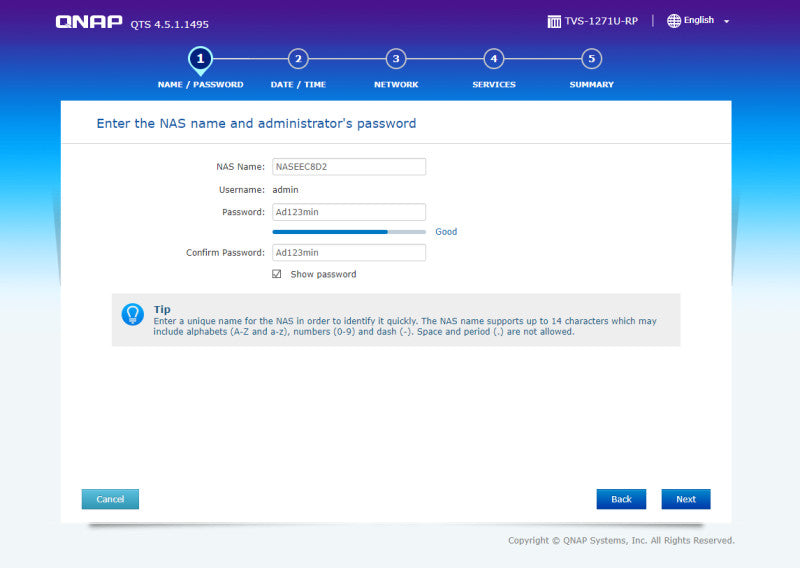Click Next to continue setup
The height and width of the screenshot is (568, 800).
click(x=686, y=499)
